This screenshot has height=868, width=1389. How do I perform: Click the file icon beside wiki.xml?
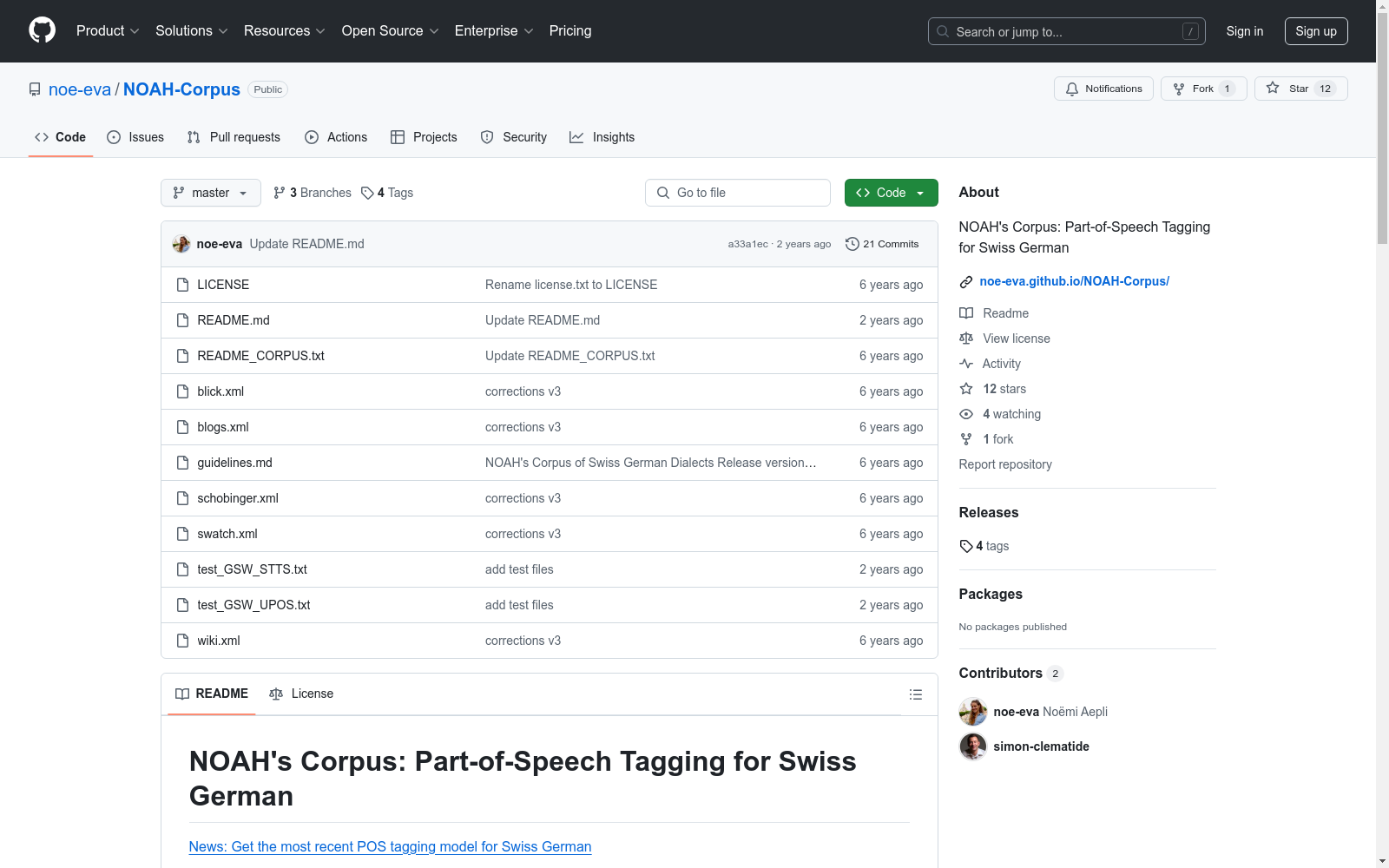click(x=182, y=641)
